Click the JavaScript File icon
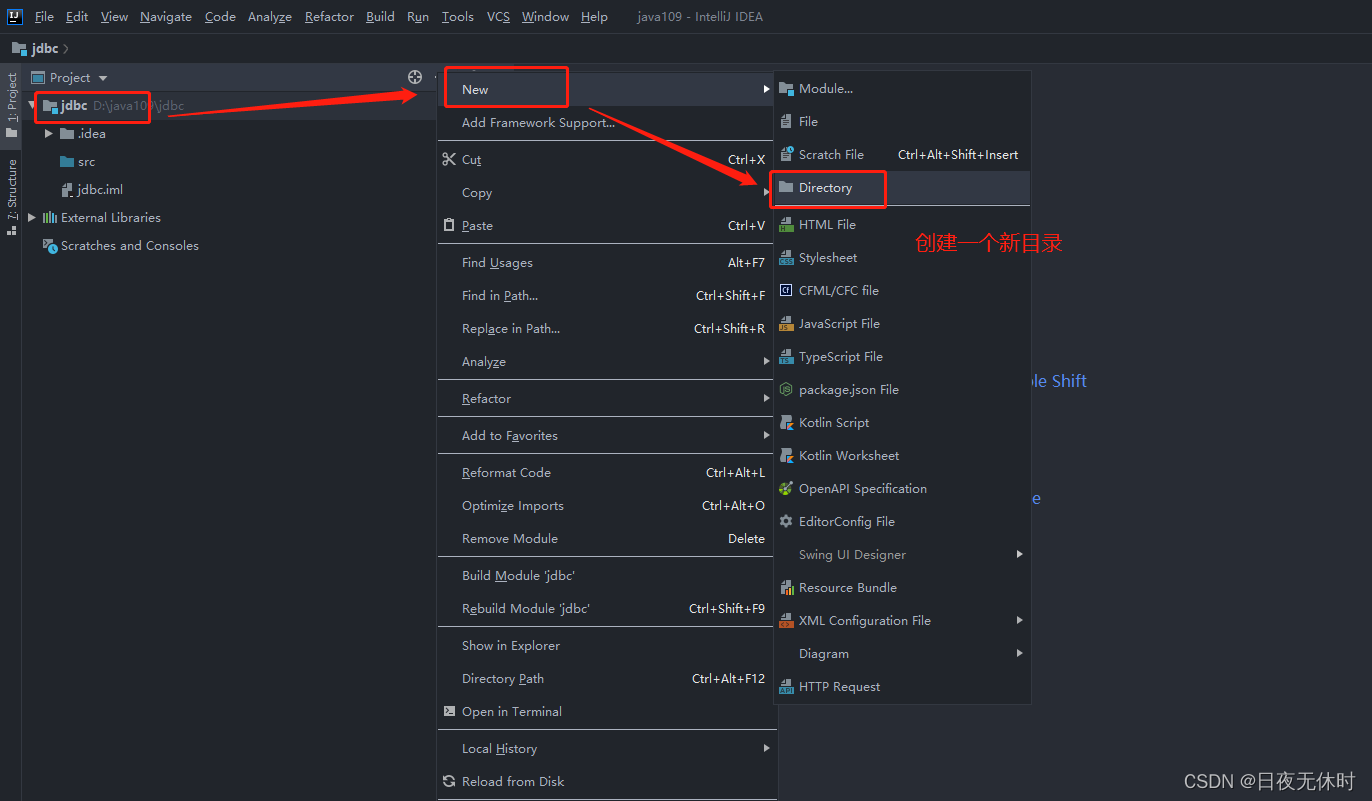 [786, 323]
